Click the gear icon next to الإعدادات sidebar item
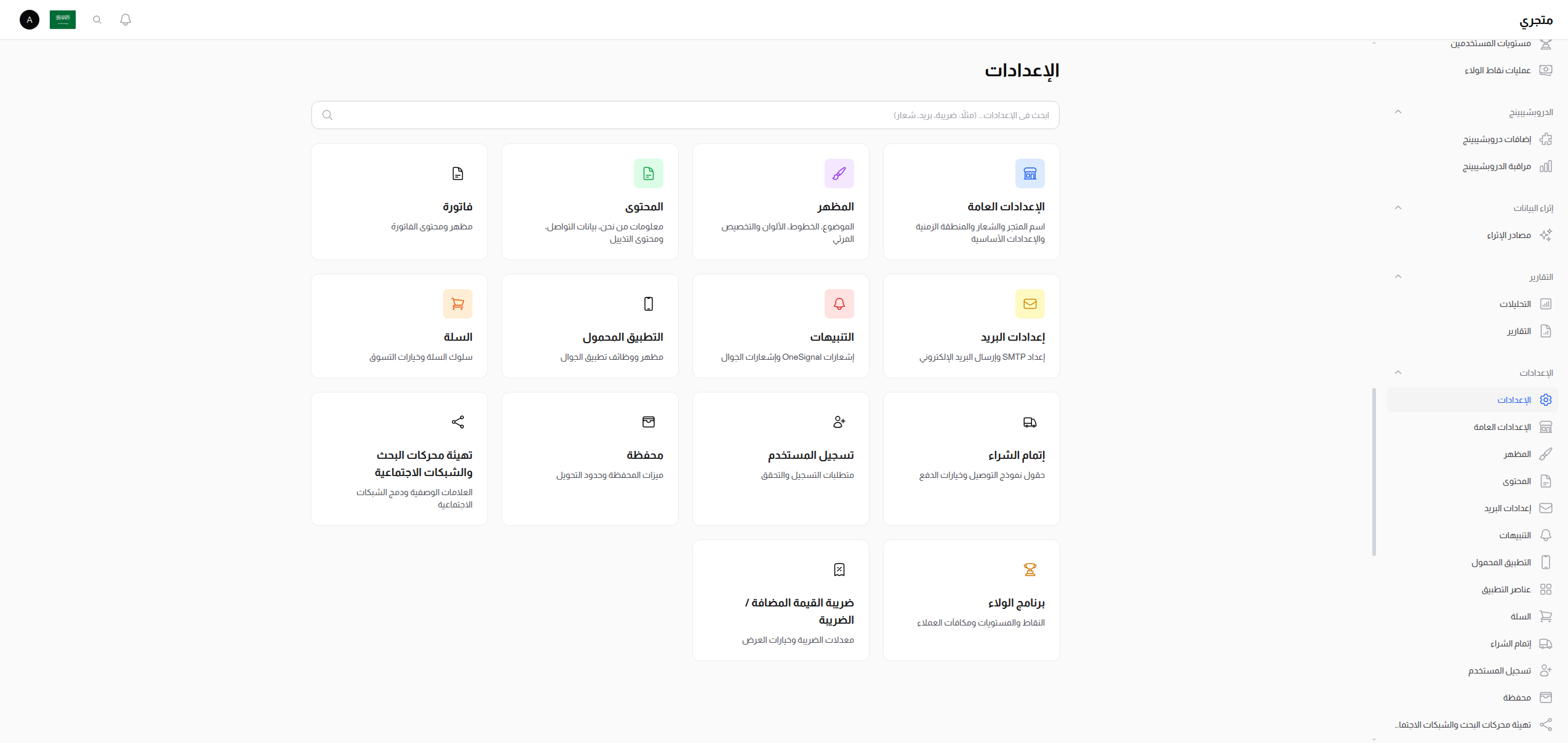This screenshot has height=743, width=1568. (1547, 399)
